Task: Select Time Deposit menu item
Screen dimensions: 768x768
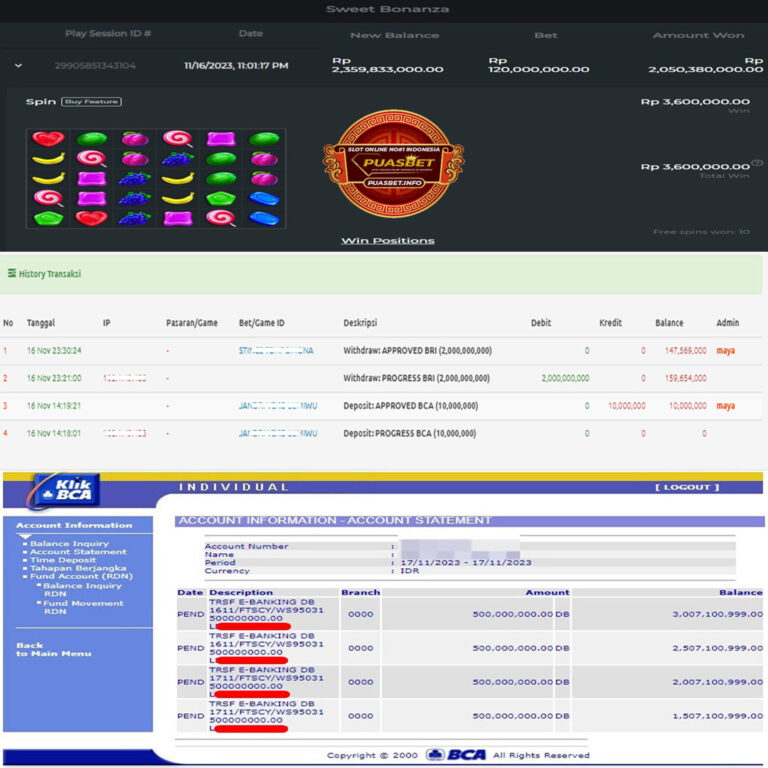Action: coord(63,560)
